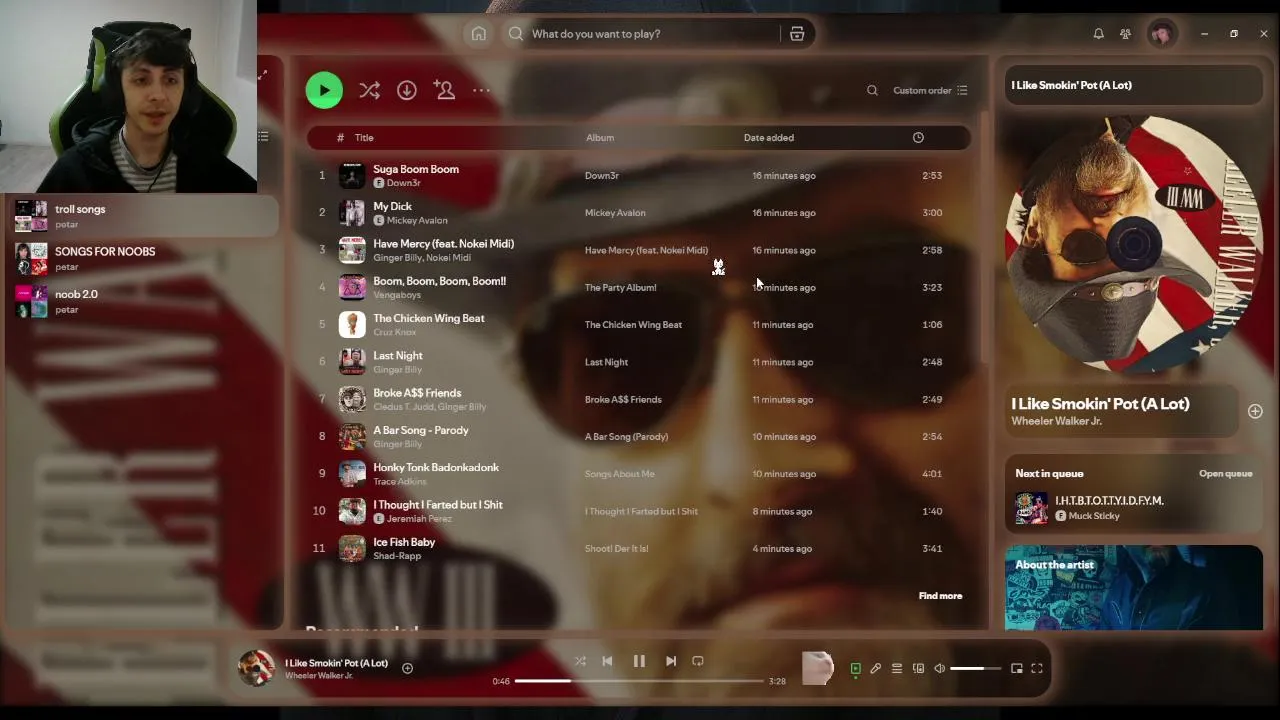Viewport: 1280px width, 720px height.
Task: Skip to previous track
Action: 607,661
